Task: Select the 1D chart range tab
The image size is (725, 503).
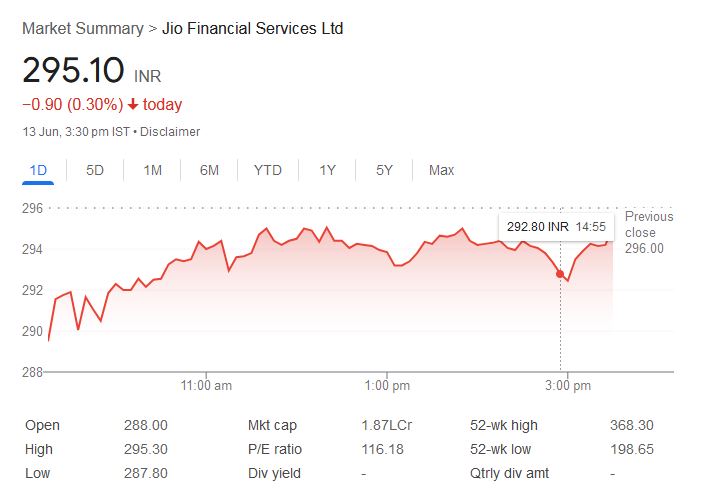Action: 38,170
